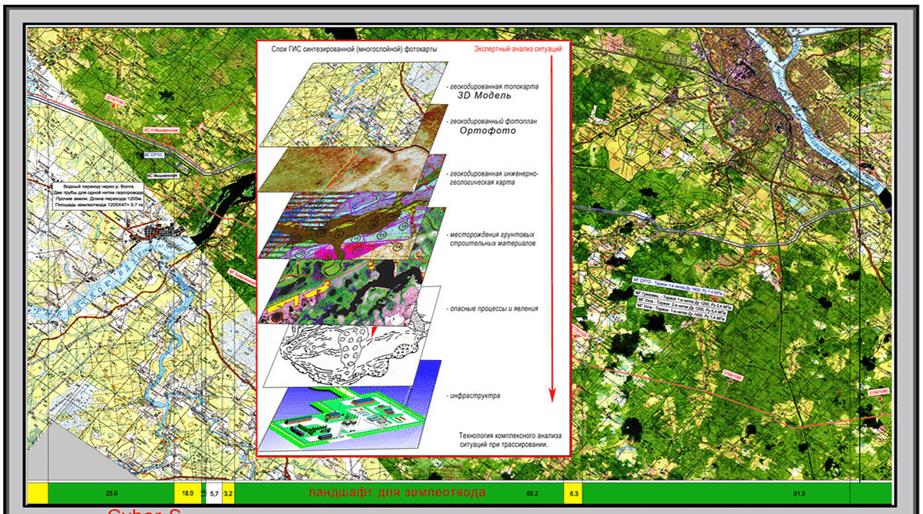Screen dimensions: 923x514
Task: Click the yellow 6.3 segment in bottom bar
Action: 573,494
